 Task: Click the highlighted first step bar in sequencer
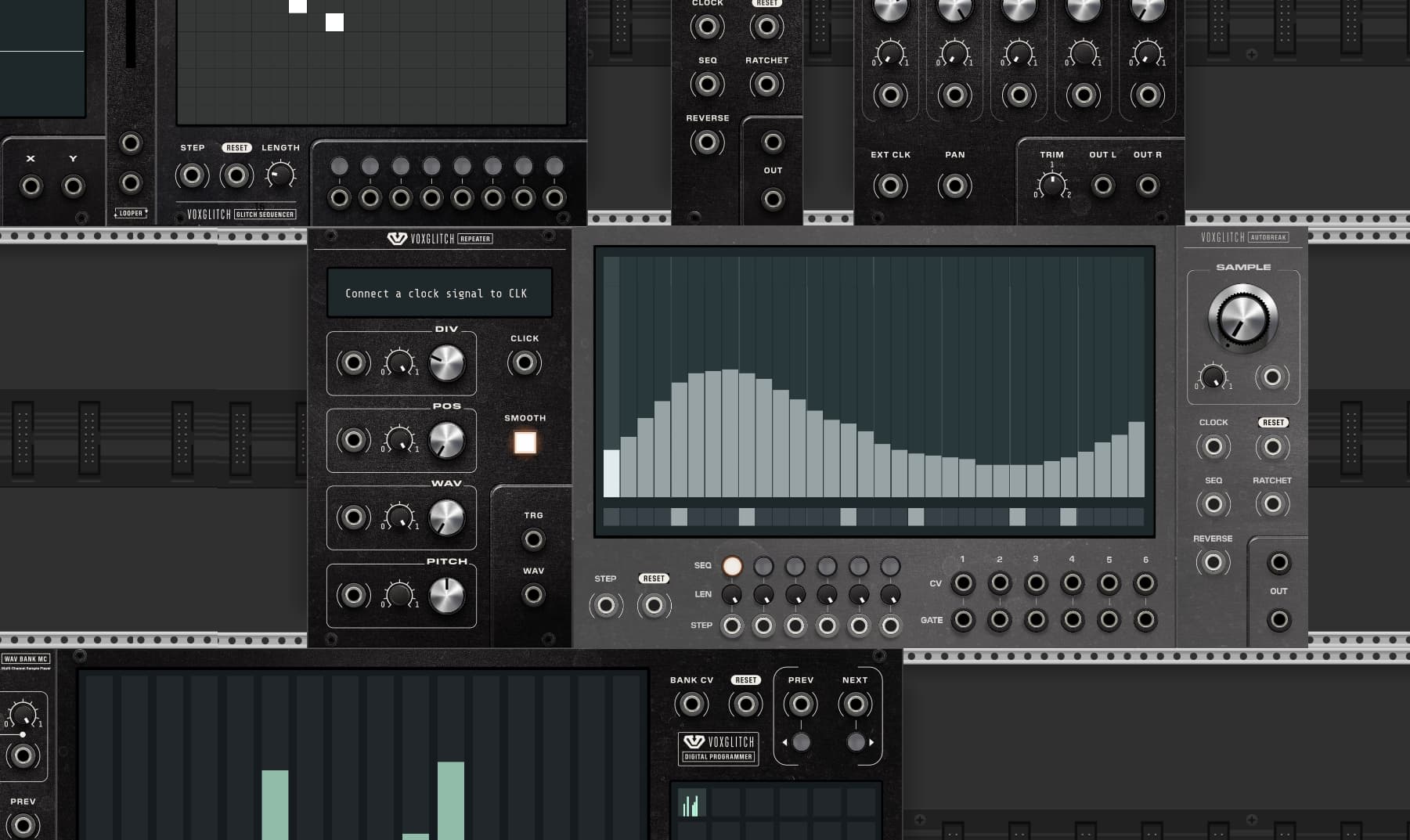pos(611,473)
